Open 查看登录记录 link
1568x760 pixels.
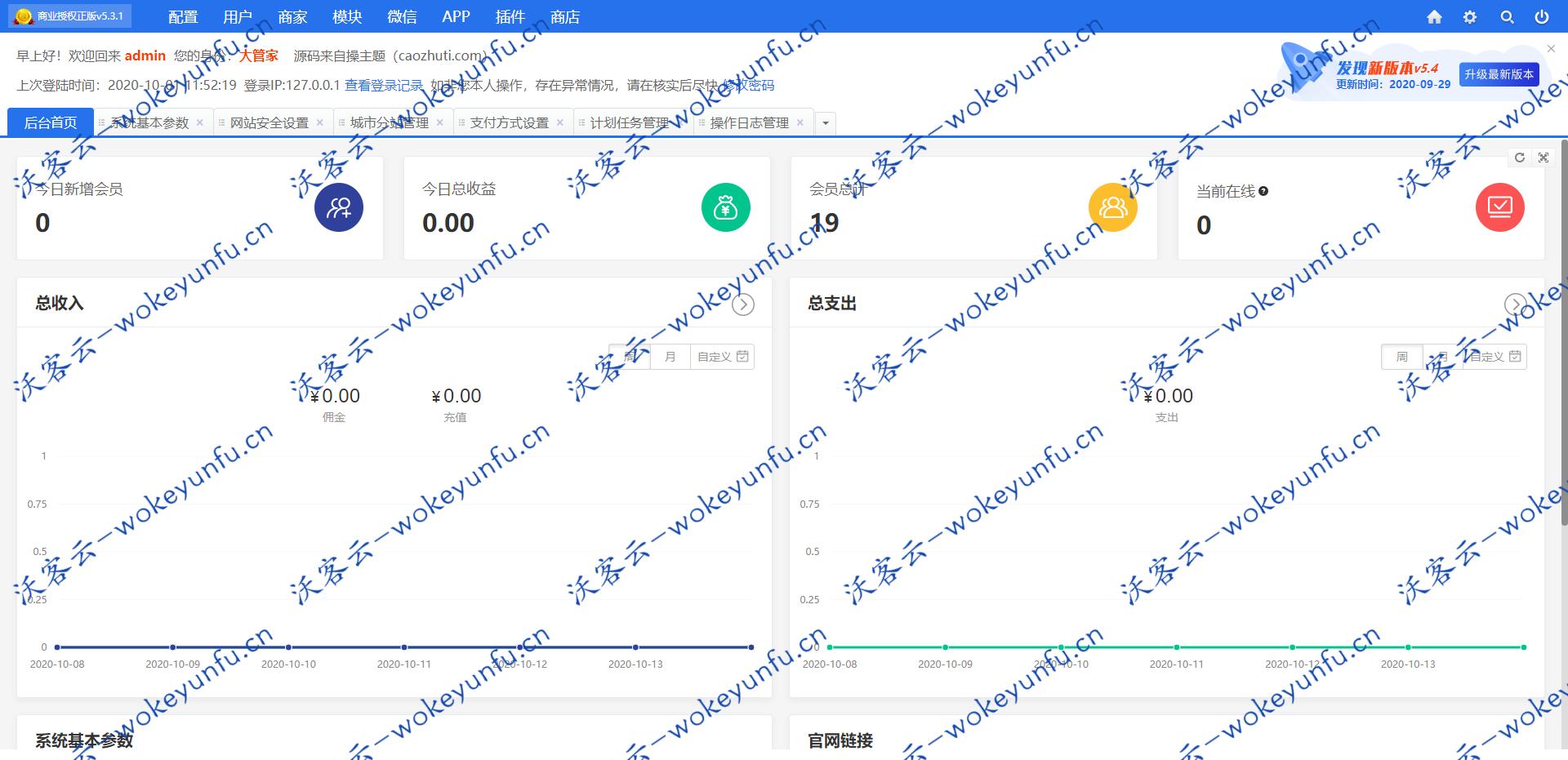pos(384,85)
